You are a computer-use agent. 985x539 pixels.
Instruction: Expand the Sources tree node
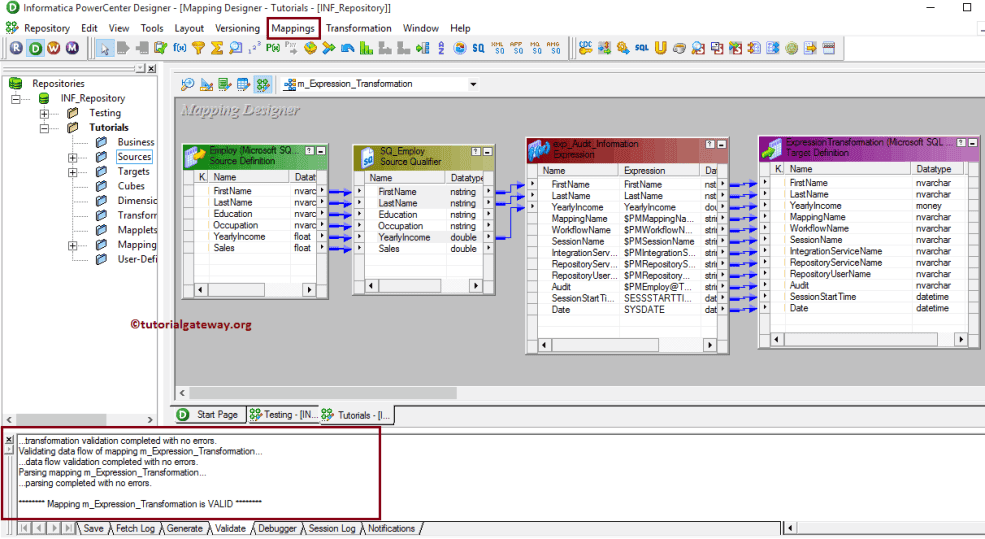(x=73, y=158)
